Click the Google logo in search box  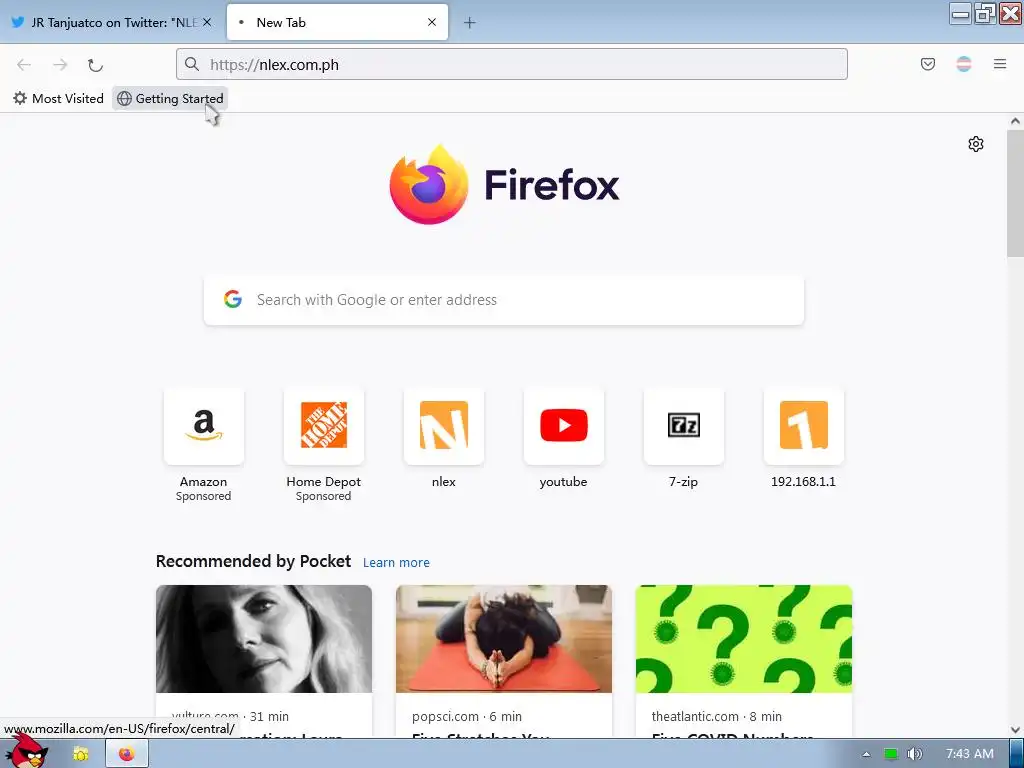point(233,299)
